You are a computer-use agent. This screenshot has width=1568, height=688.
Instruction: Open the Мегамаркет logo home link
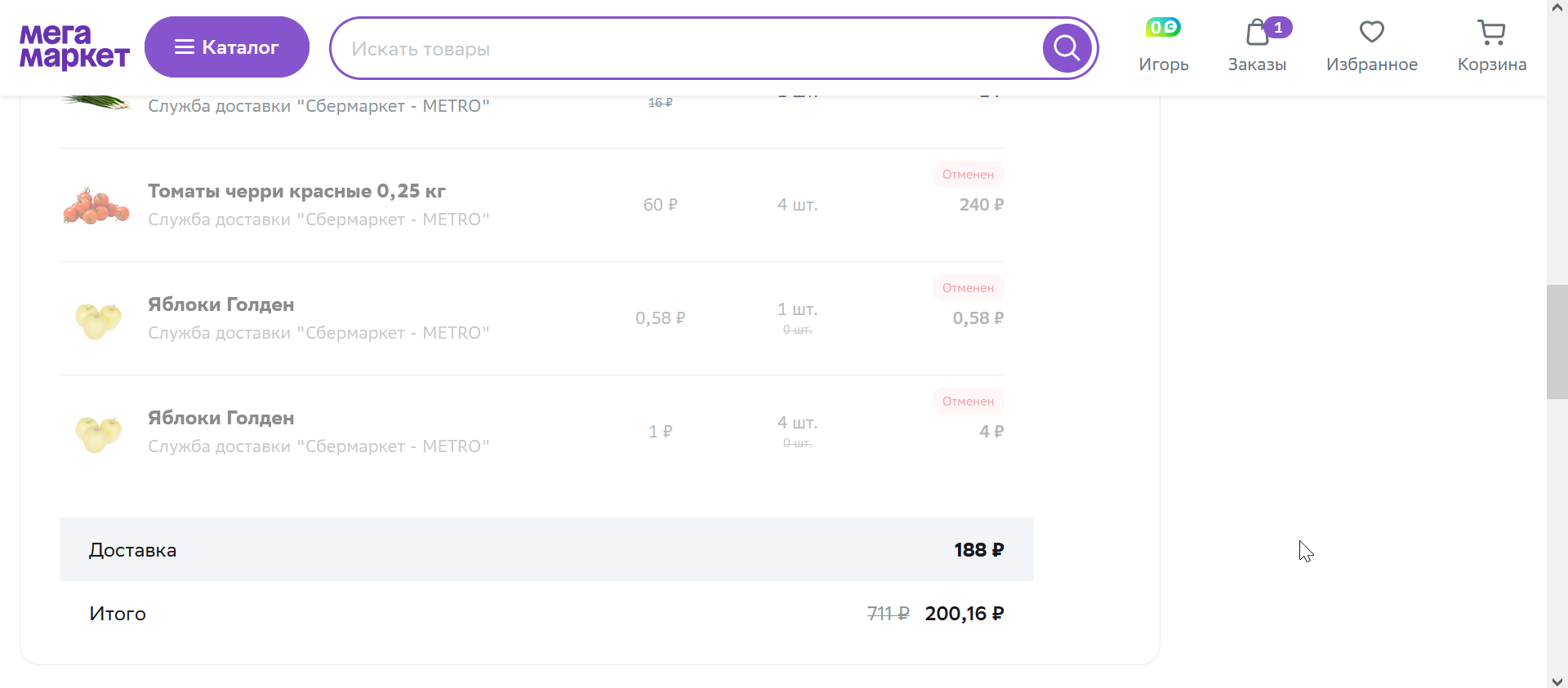[x=74, y=47]
